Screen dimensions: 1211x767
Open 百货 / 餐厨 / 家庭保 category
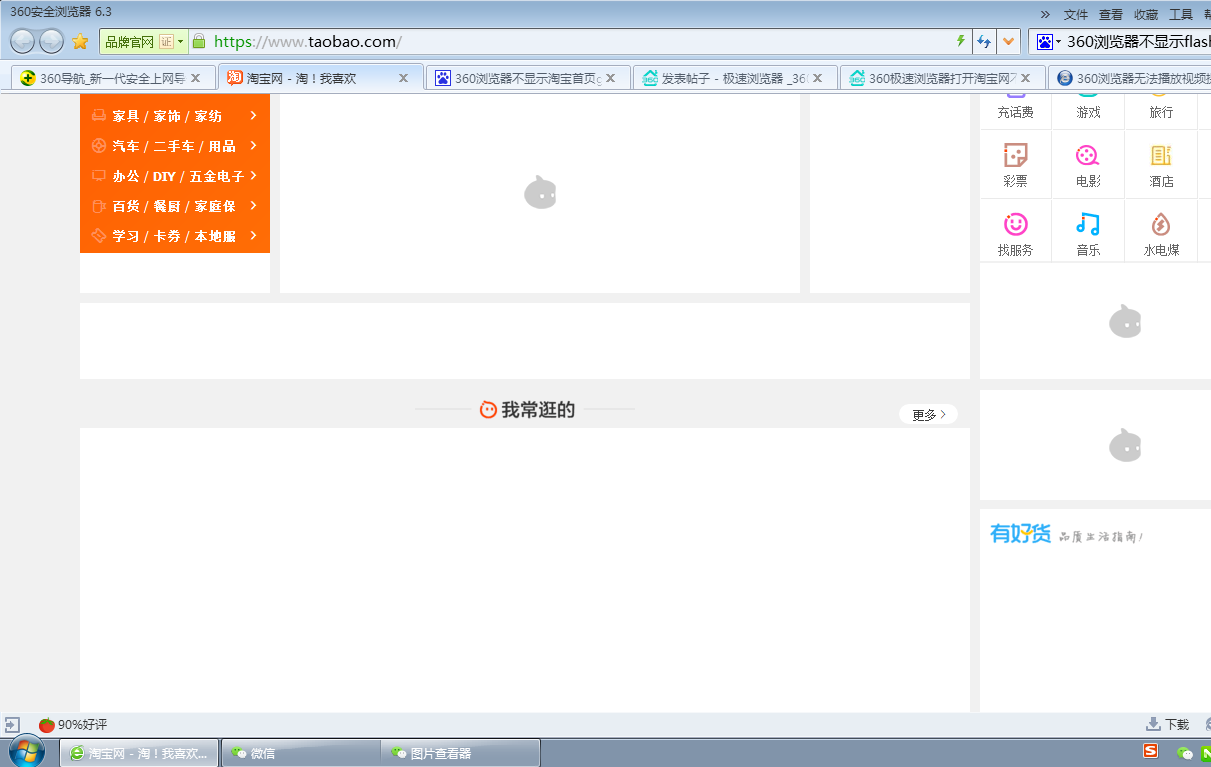174,206
